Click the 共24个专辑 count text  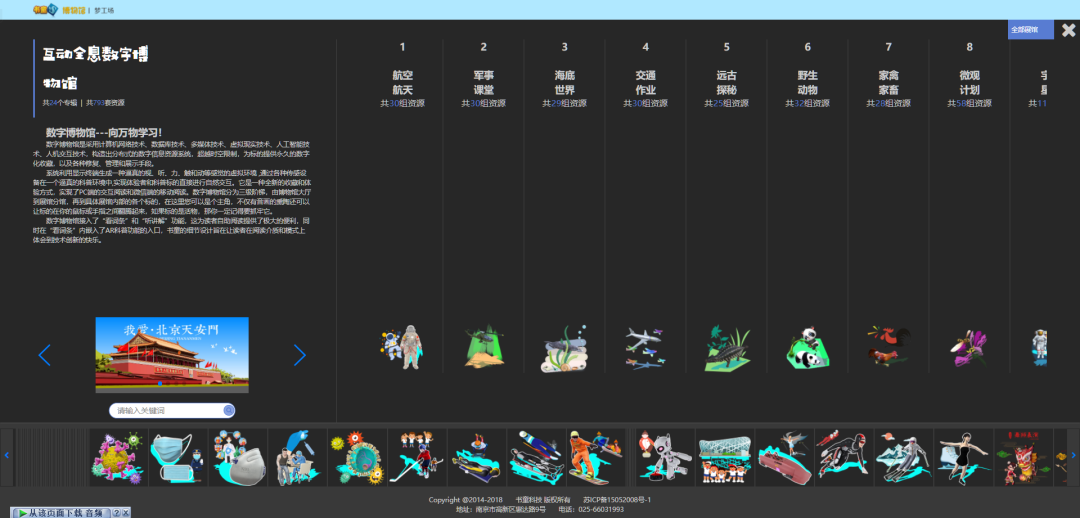[60, 103]
